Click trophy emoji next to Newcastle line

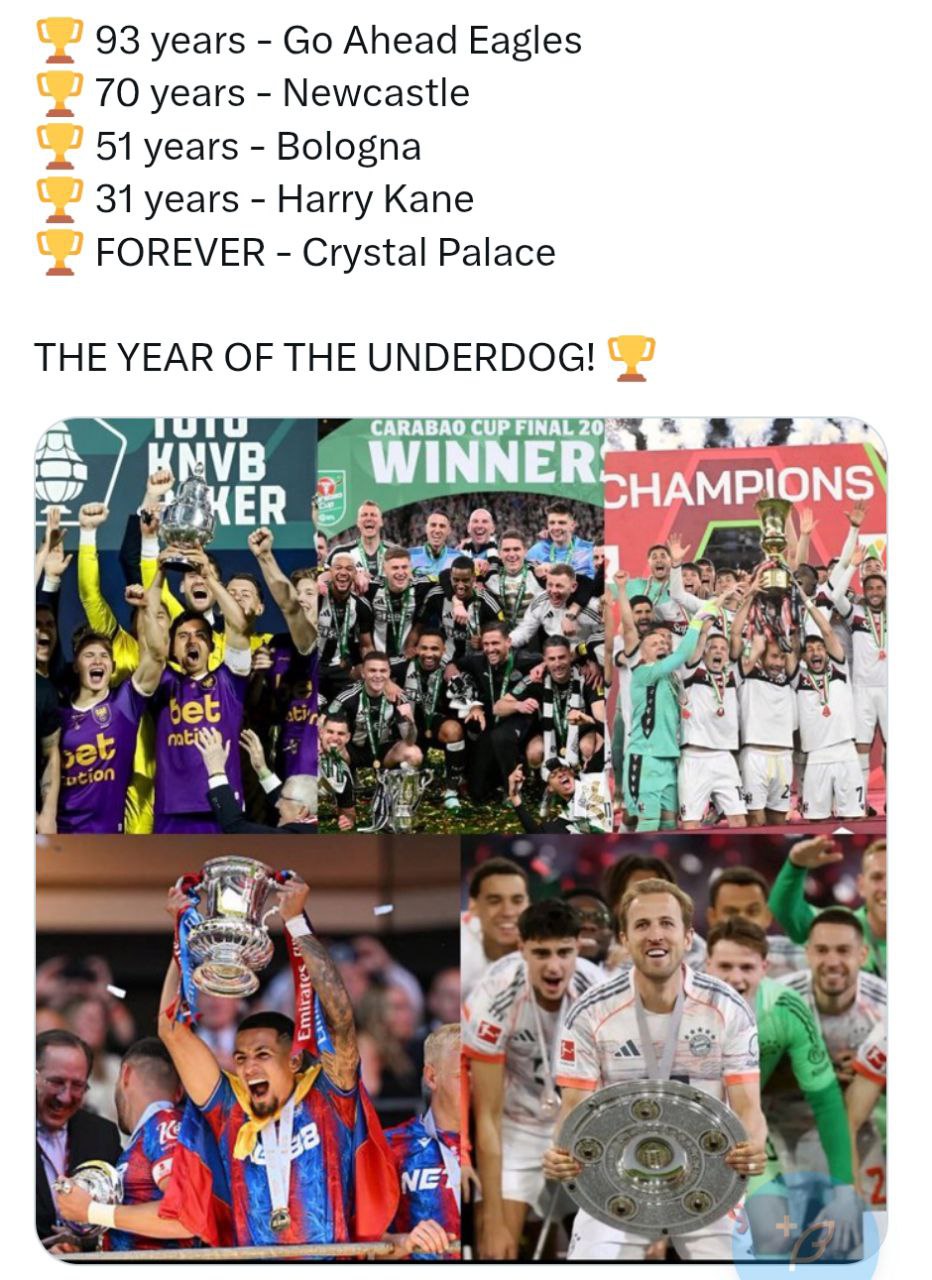point(59,93)
